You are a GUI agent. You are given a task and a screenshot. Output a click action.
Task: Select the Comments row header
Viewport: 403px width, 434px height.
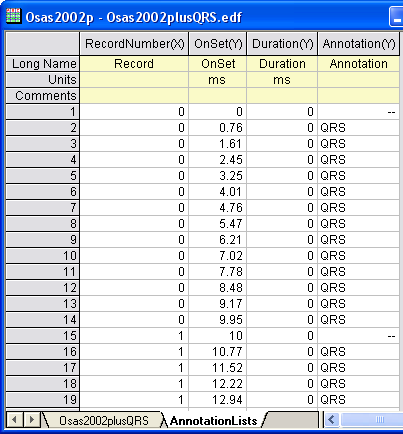[x=43, y=96]
